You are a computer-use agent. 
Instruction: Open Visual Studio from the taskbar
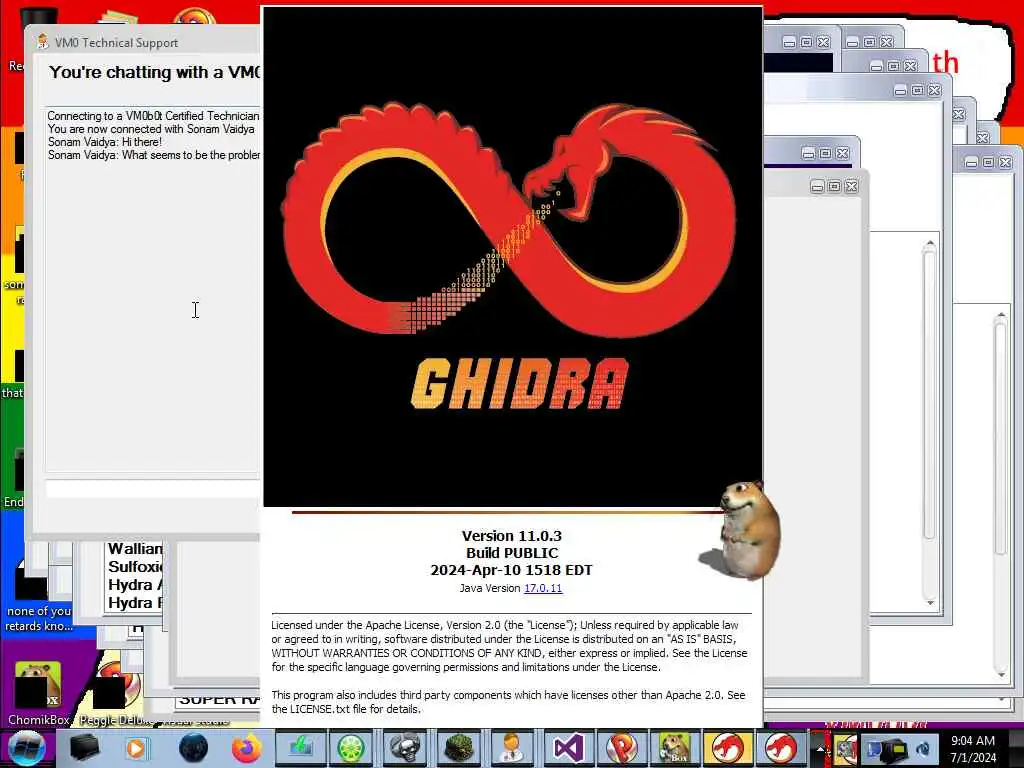(567, 748)
